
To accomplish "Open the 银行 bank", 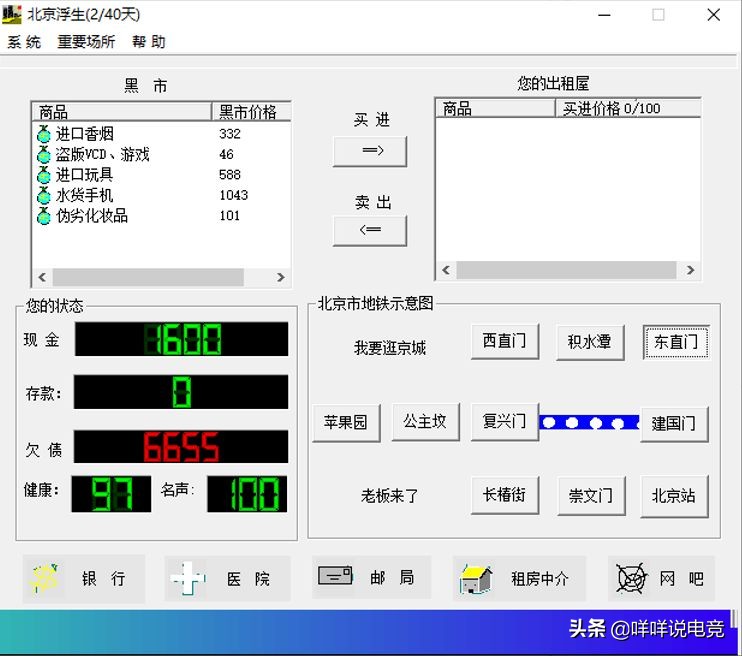I will click(x=84, y=578).
